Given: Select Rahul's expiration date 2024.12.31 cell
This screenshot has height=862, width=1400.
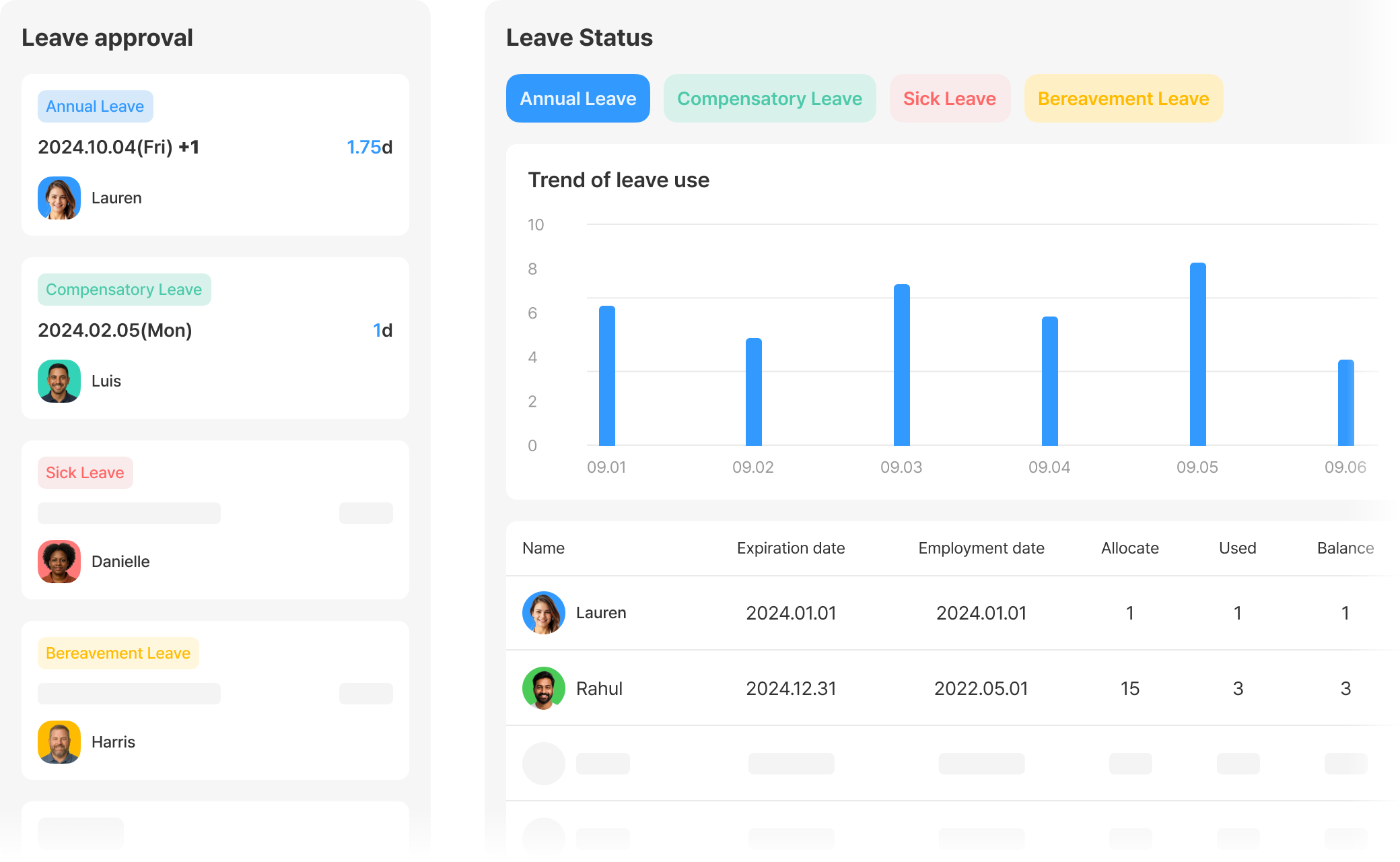Looking at the screenshot, I should [x=791, y=688].
